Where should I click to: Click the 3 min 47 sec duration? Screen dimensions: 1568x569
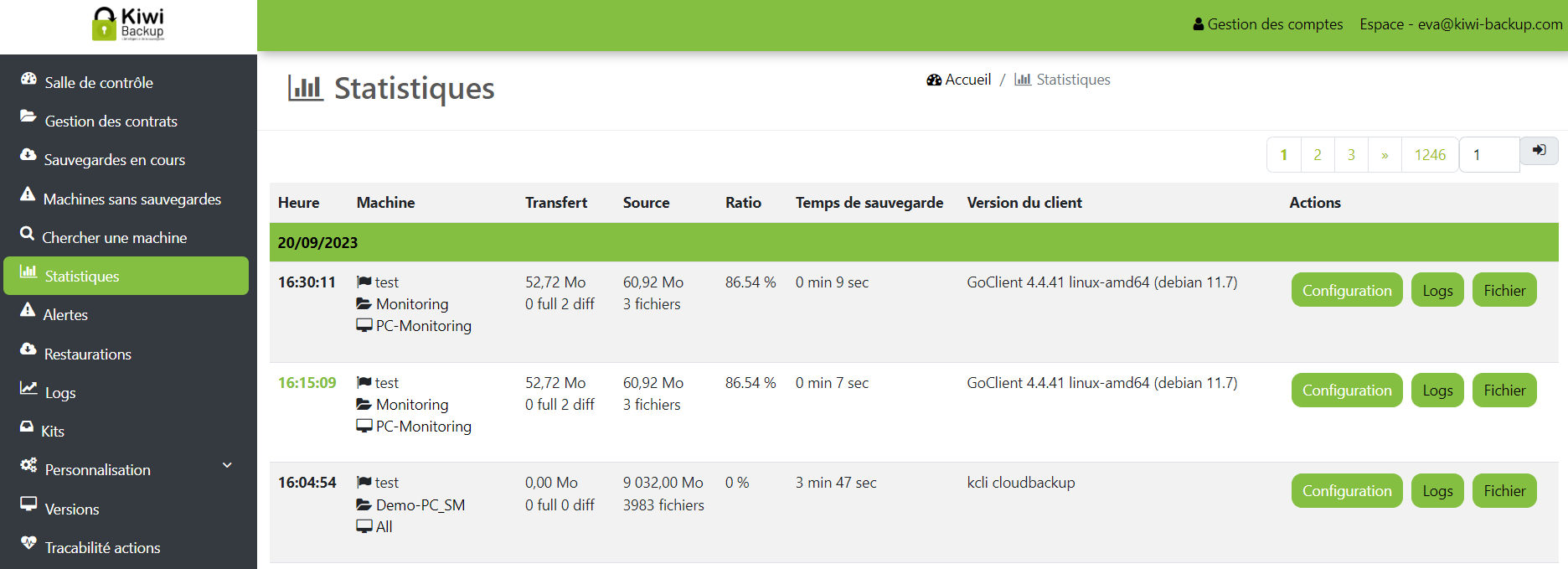836,482
